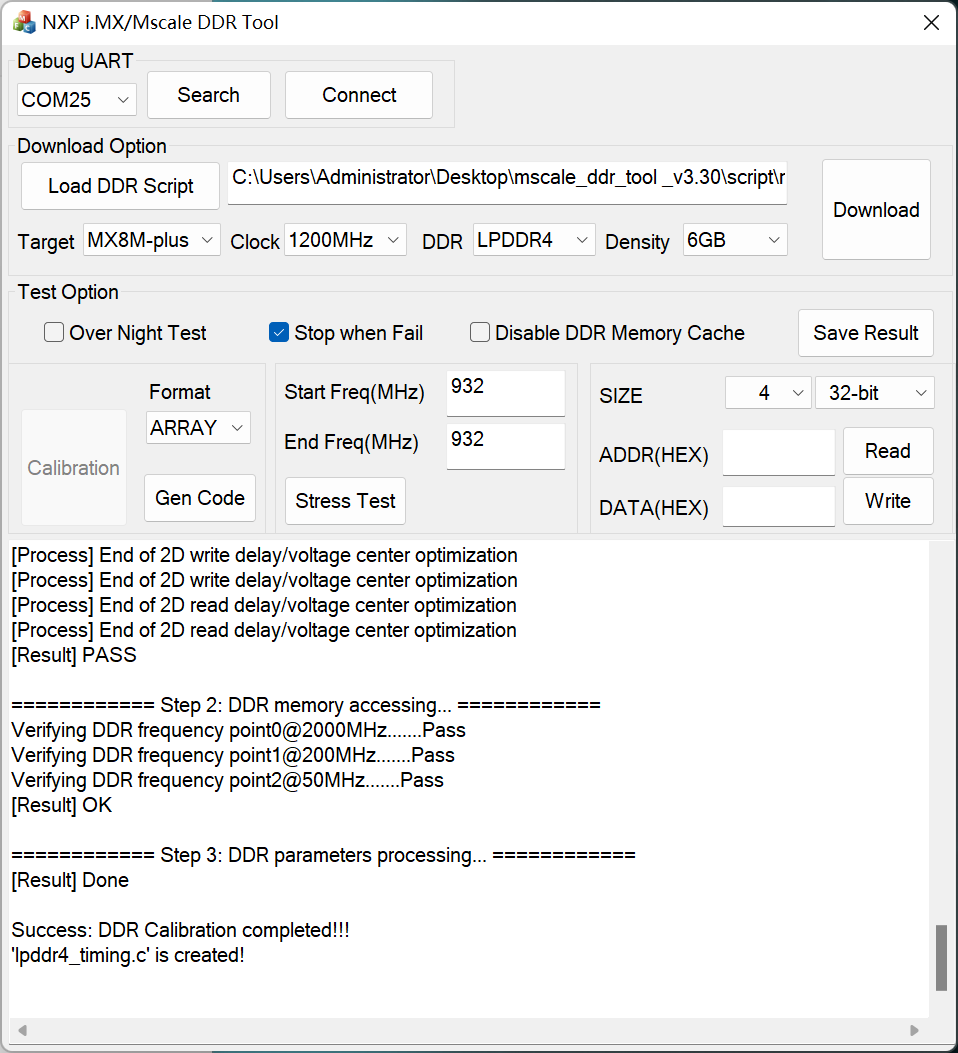This screenshot has width=958, height=1053.
Task: Click the ADDR(HEX) input field
Action: point(778,452)
